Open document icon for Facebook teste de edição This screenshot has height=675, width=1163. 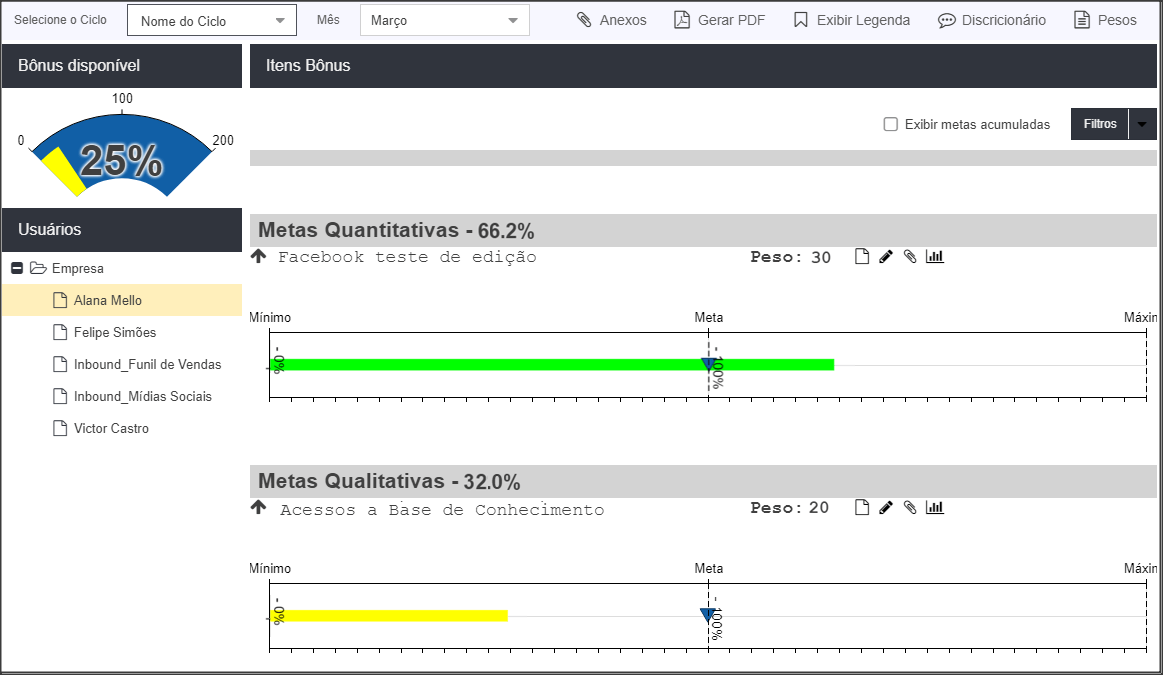point(861,257)
